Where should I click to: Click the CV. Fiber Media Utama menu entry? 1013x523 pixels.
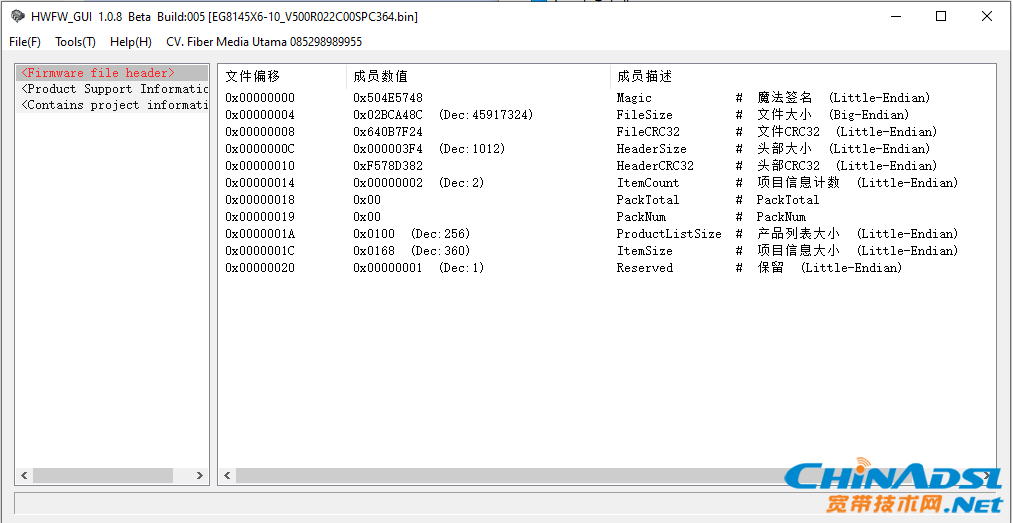pyautogui.click(x=264, y=42)
